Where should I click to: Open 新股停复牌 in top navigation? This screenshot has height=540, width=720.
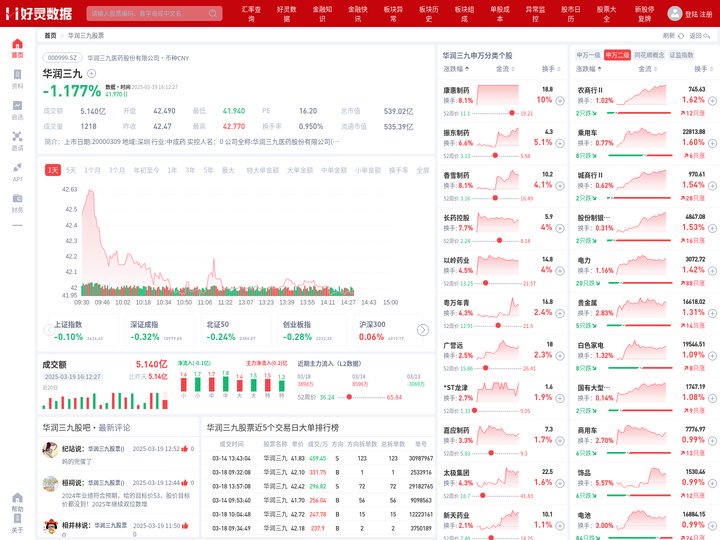[645, 14]
